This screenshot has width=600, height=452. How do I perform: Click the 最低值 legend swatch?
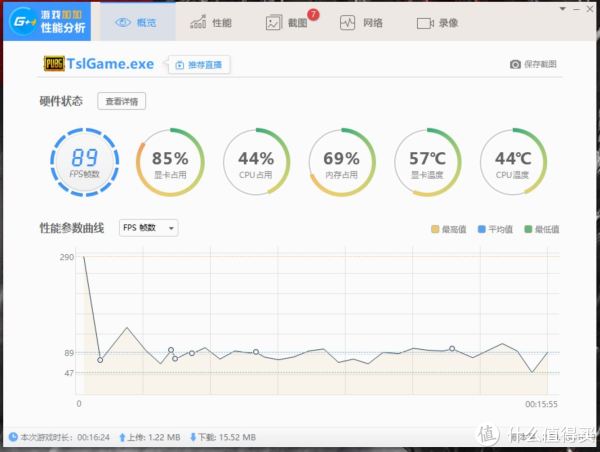(x=528, y=229)
